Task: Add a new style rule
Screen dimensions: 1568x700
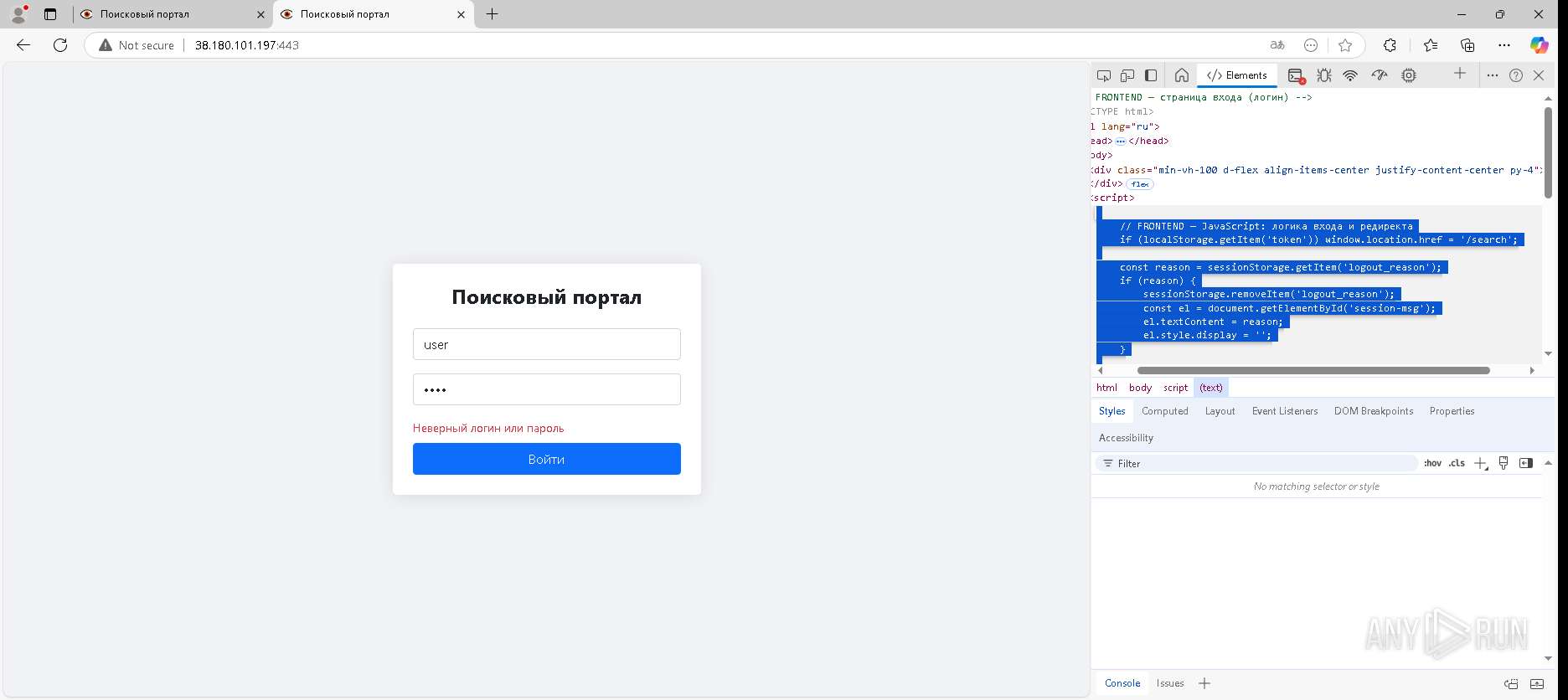Action: (x=1480, y=463)
